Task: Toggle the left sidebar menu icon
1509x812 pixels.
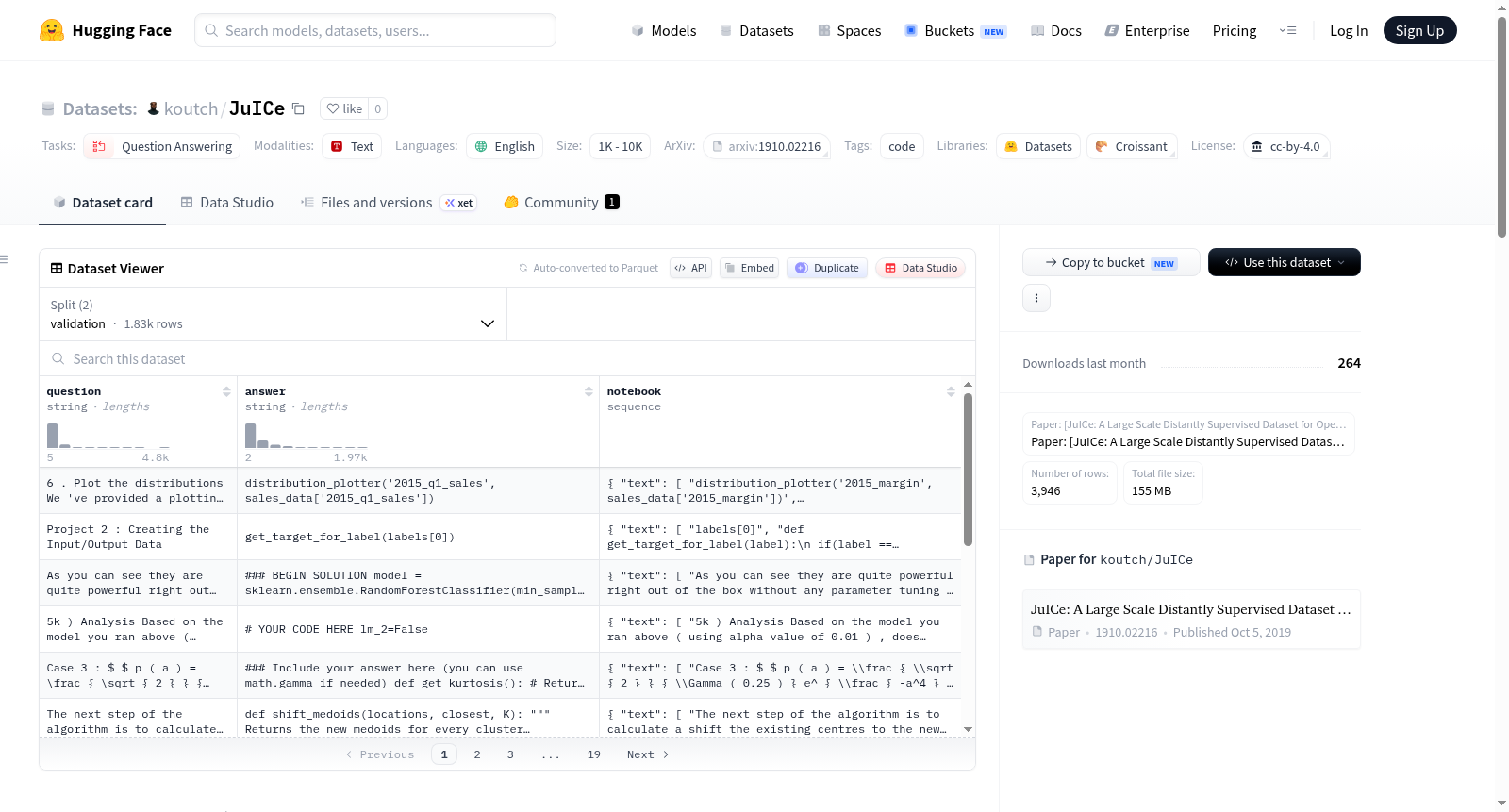Action: (5, 259)
